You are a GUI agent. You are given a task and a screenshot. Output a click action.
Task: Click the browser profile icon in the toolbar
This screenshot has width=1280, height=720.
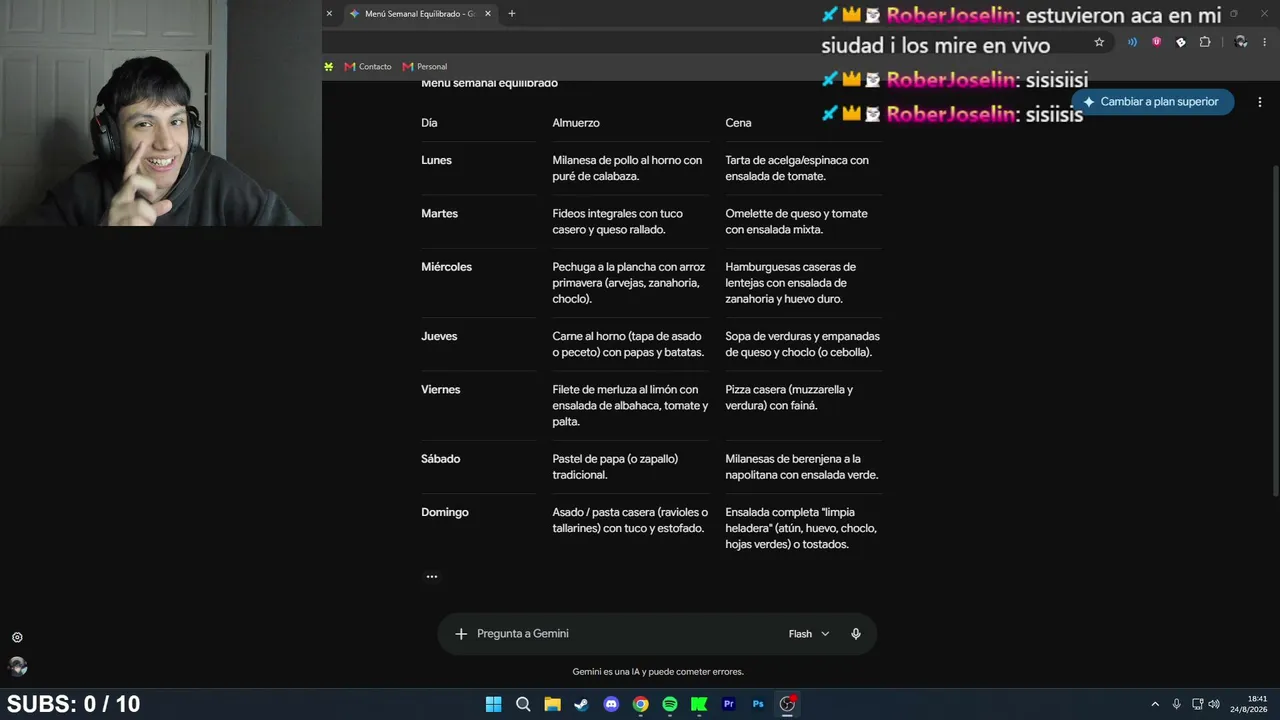1241,42
